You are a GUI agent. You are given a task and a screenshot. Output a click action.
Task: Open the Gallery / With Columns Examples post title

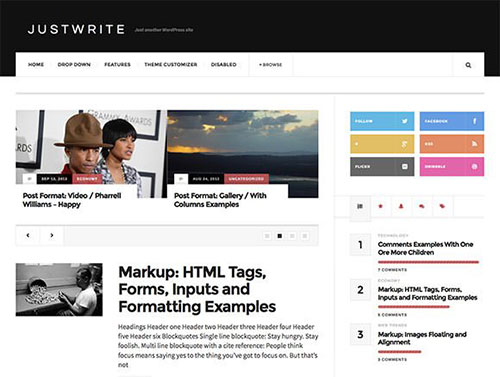click(x=220, y=200)
